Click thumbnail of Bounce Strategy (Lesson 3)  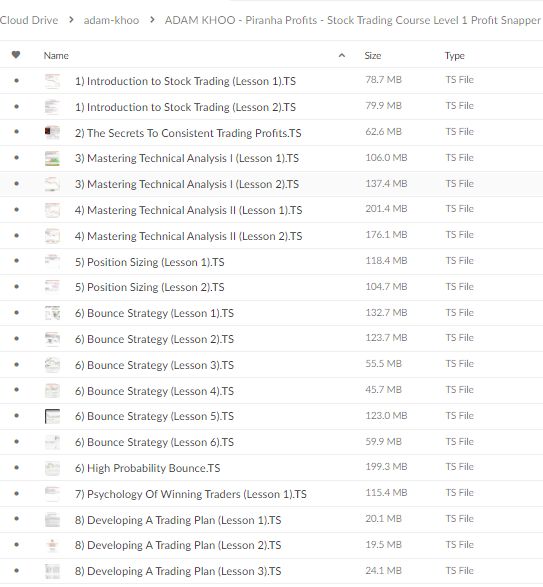(x=52, y=365)
